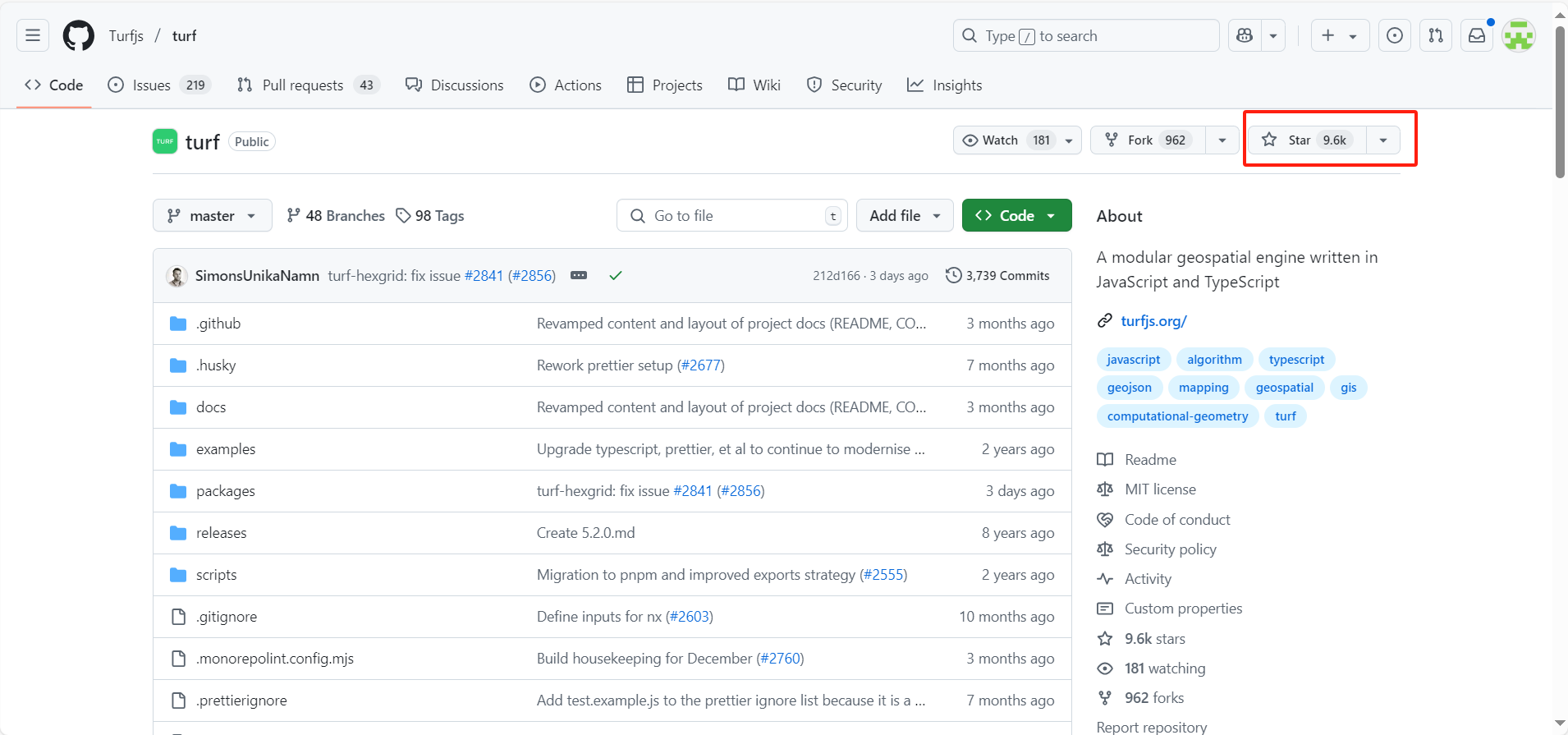The image size is (1568, 735).
Task: Click the typescript topic tag
Action: pos(1296,360)
